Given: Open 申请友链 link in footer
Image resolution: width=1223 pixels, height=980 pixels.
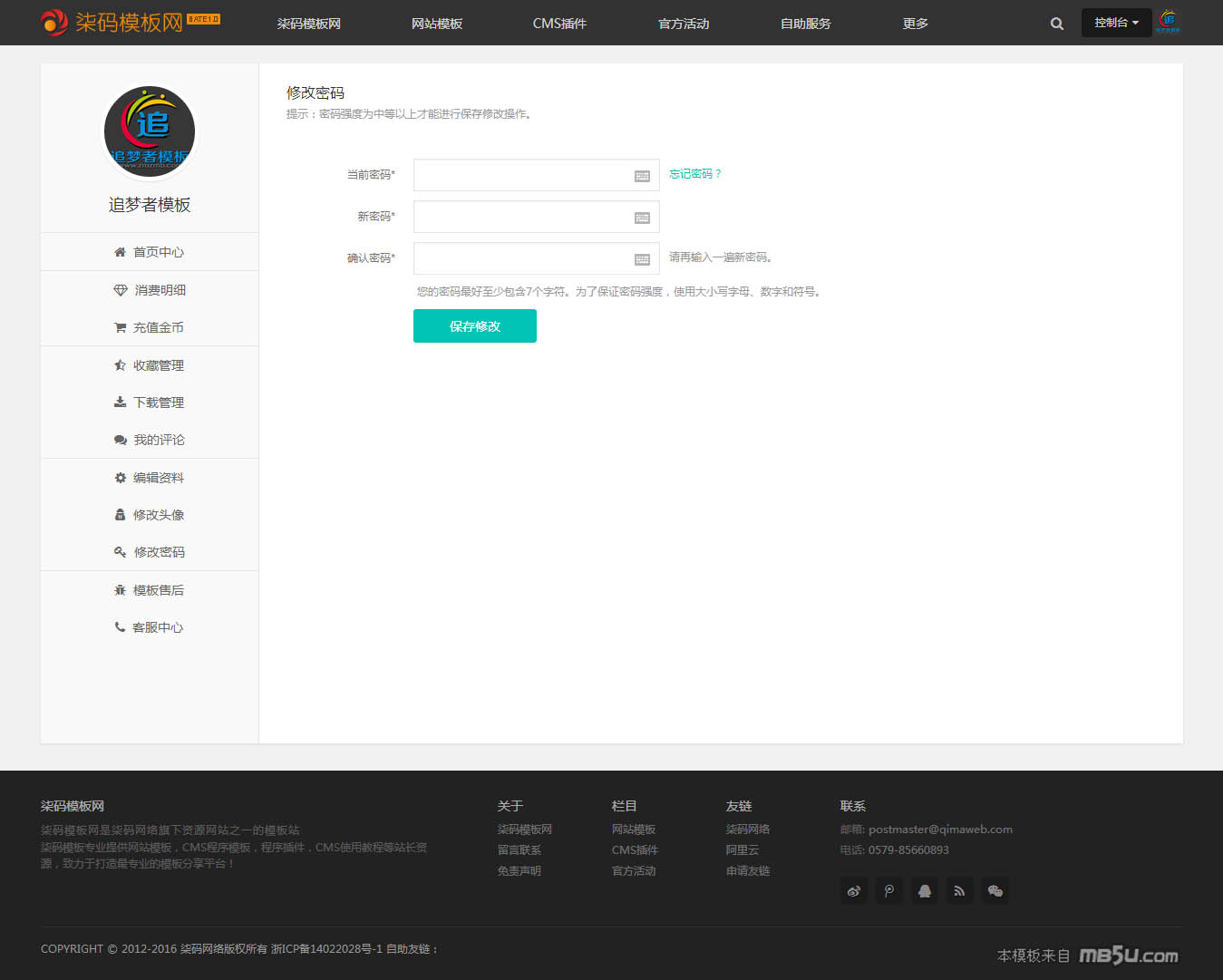Looking at the screenshot, I should click(747, 871).
